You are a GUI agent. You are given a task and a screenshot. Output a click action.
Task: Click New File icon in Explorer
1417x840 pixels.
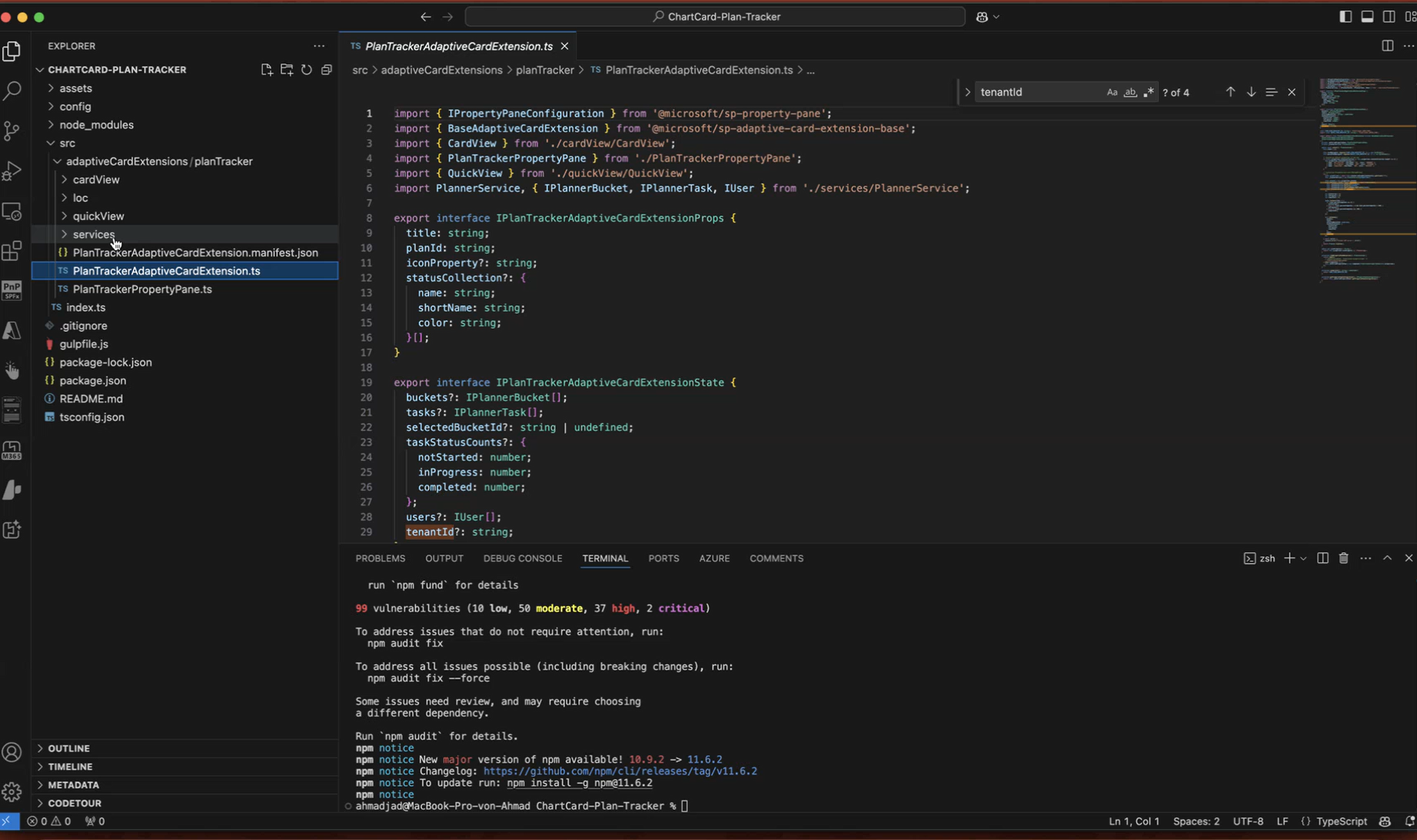click(267, 69)
